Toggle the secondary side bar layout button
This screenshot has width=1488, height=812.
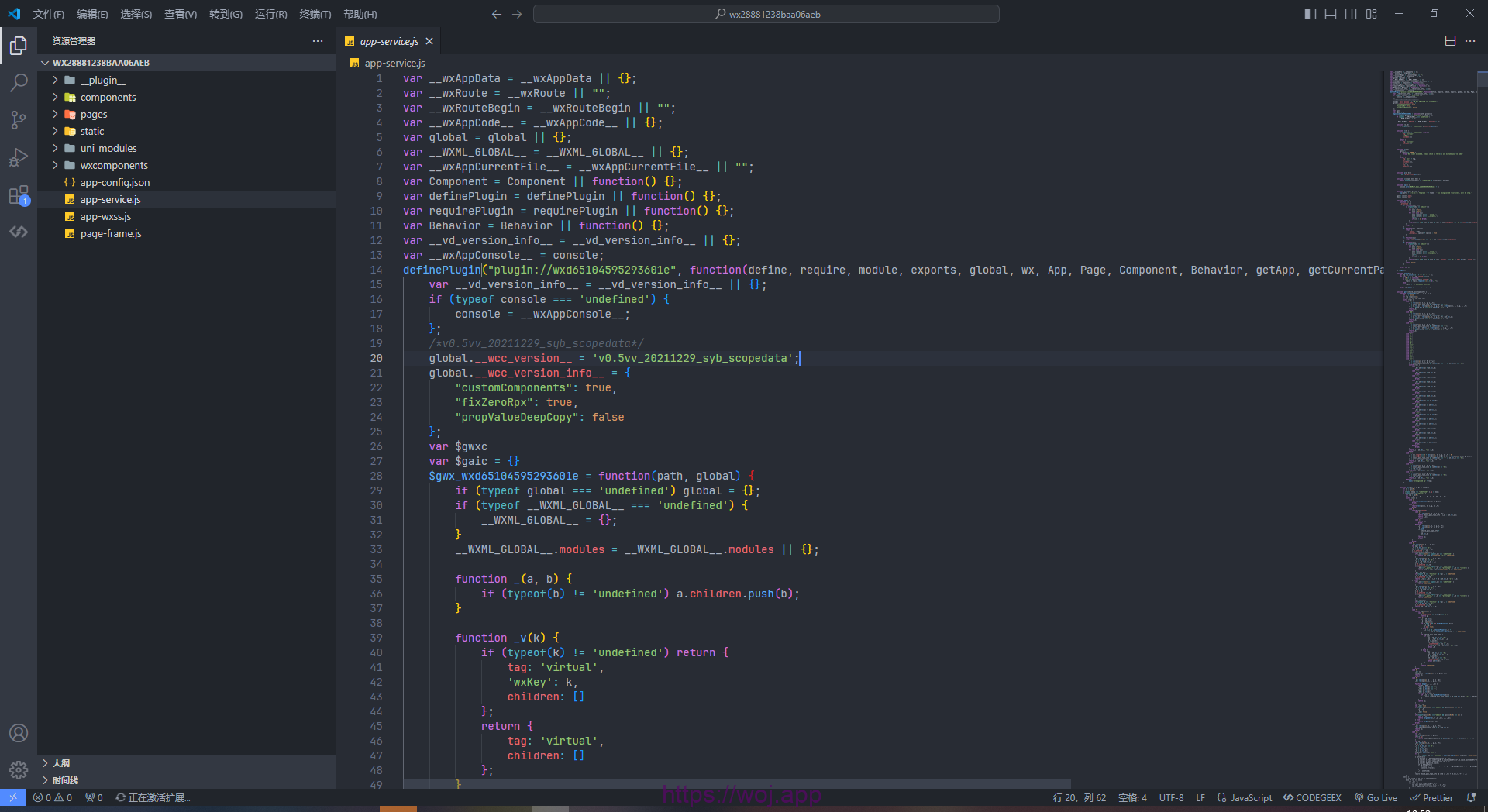pos(1351,14)
